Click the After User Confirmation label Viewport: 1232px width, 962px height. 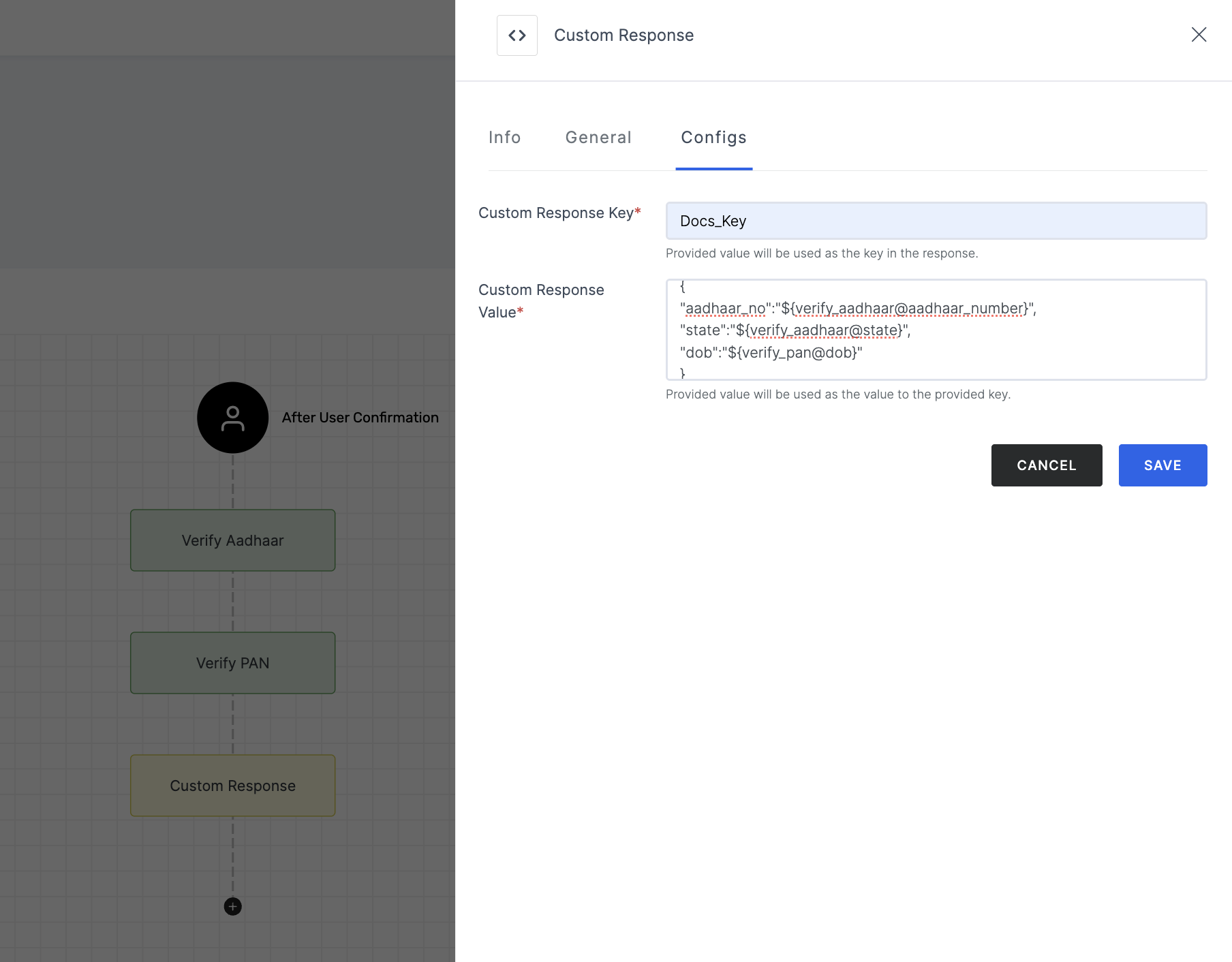[x=360, y=418]
